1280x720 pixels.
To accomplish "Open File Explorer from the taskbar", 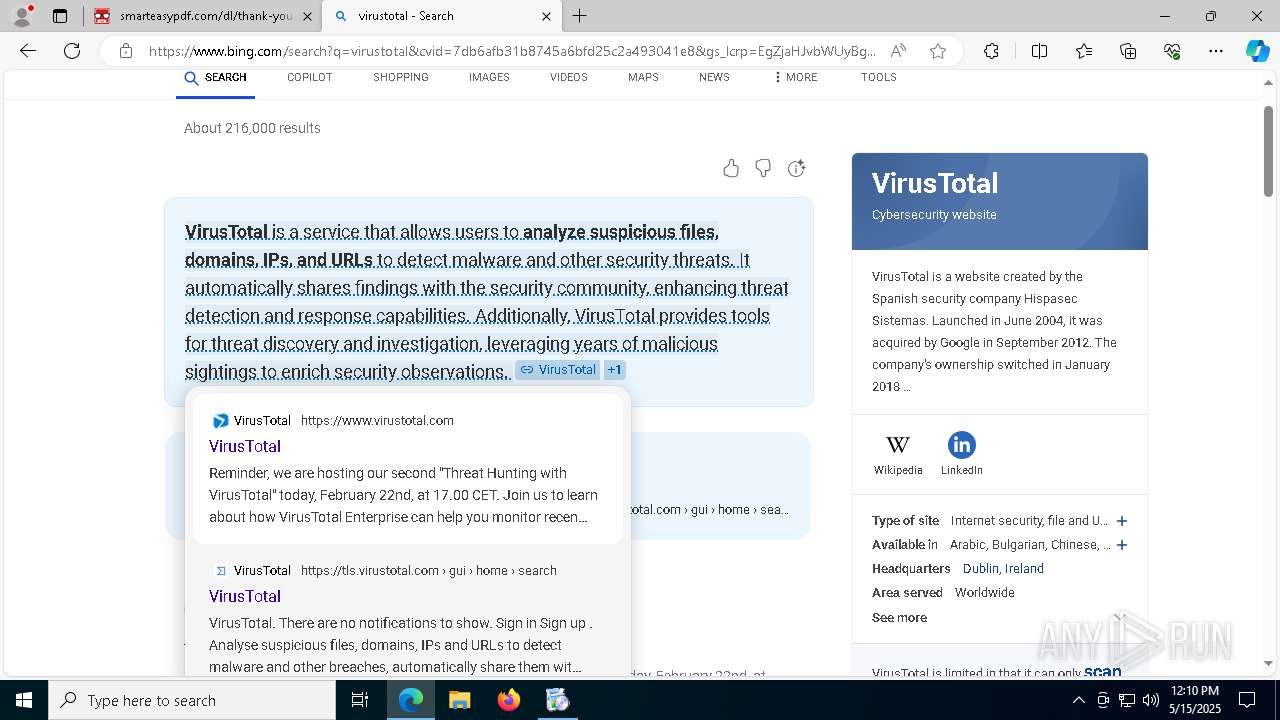I will (459, 700).
